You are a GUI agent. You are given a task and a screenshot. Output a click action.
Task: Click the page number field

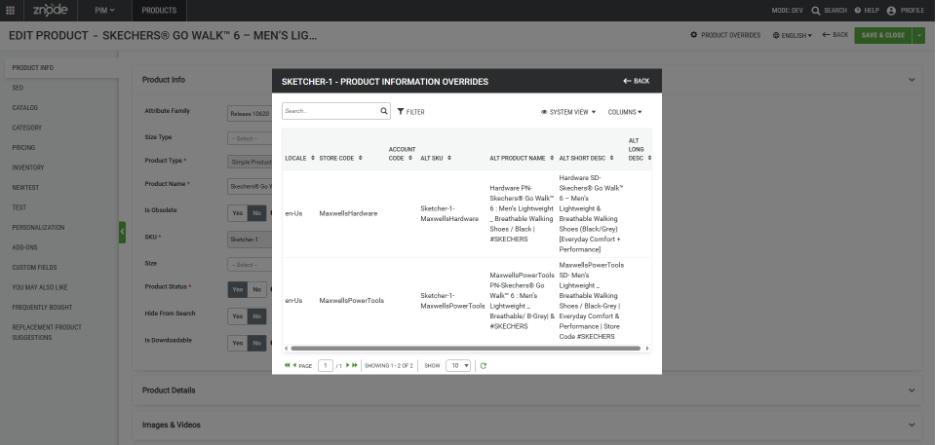325,366
